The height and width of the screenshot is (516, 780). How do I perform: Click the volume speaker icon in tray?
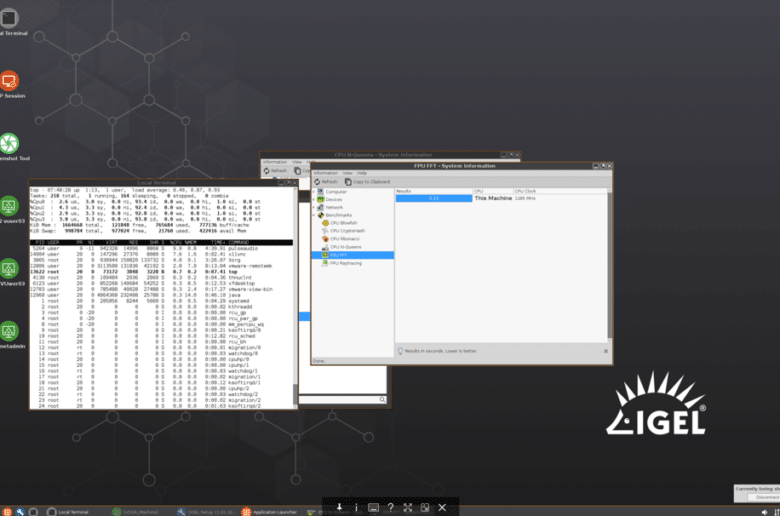[764, 512]
